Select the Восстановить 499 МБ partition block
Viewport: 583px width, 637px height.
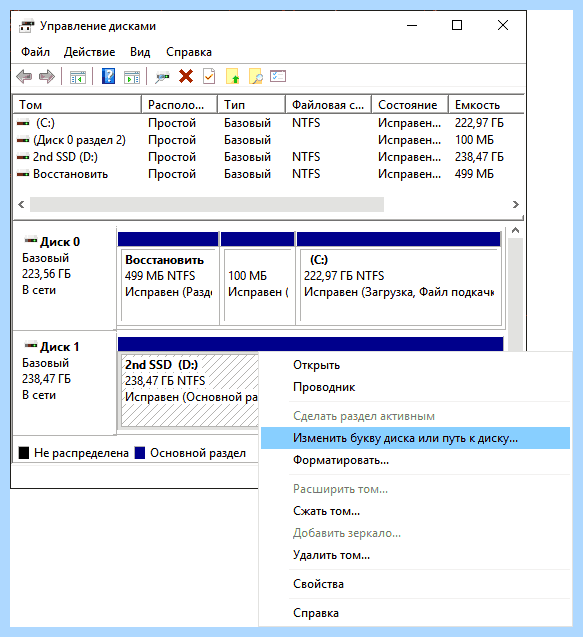coord(168,278)
